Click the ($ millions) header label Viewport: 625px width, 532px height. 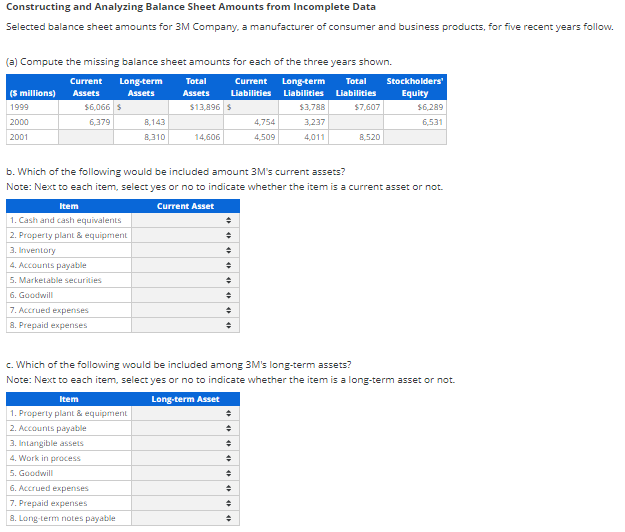click(x=33, y=93)
